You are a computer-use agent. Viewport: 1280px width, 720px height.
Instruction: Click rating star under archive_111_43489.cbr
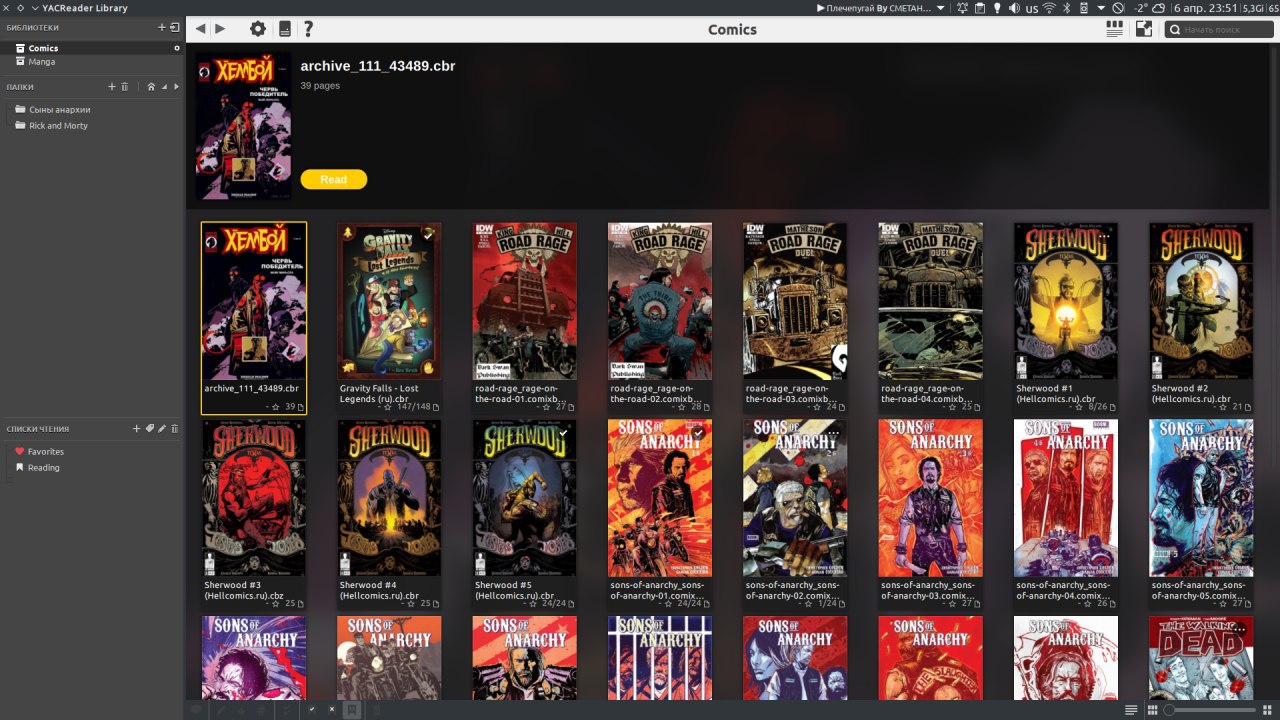click(276, 407)
